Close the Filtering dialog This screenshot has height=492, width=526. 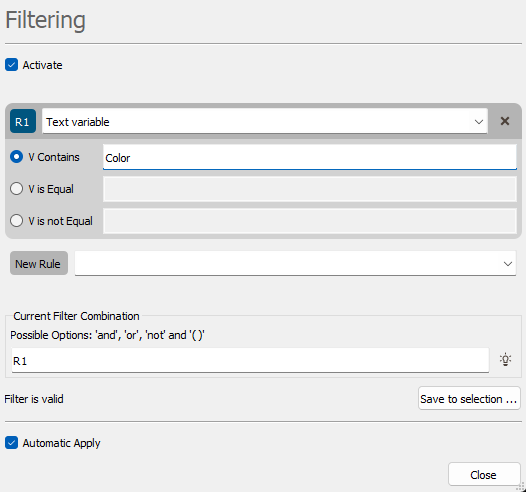pos(484,474)
